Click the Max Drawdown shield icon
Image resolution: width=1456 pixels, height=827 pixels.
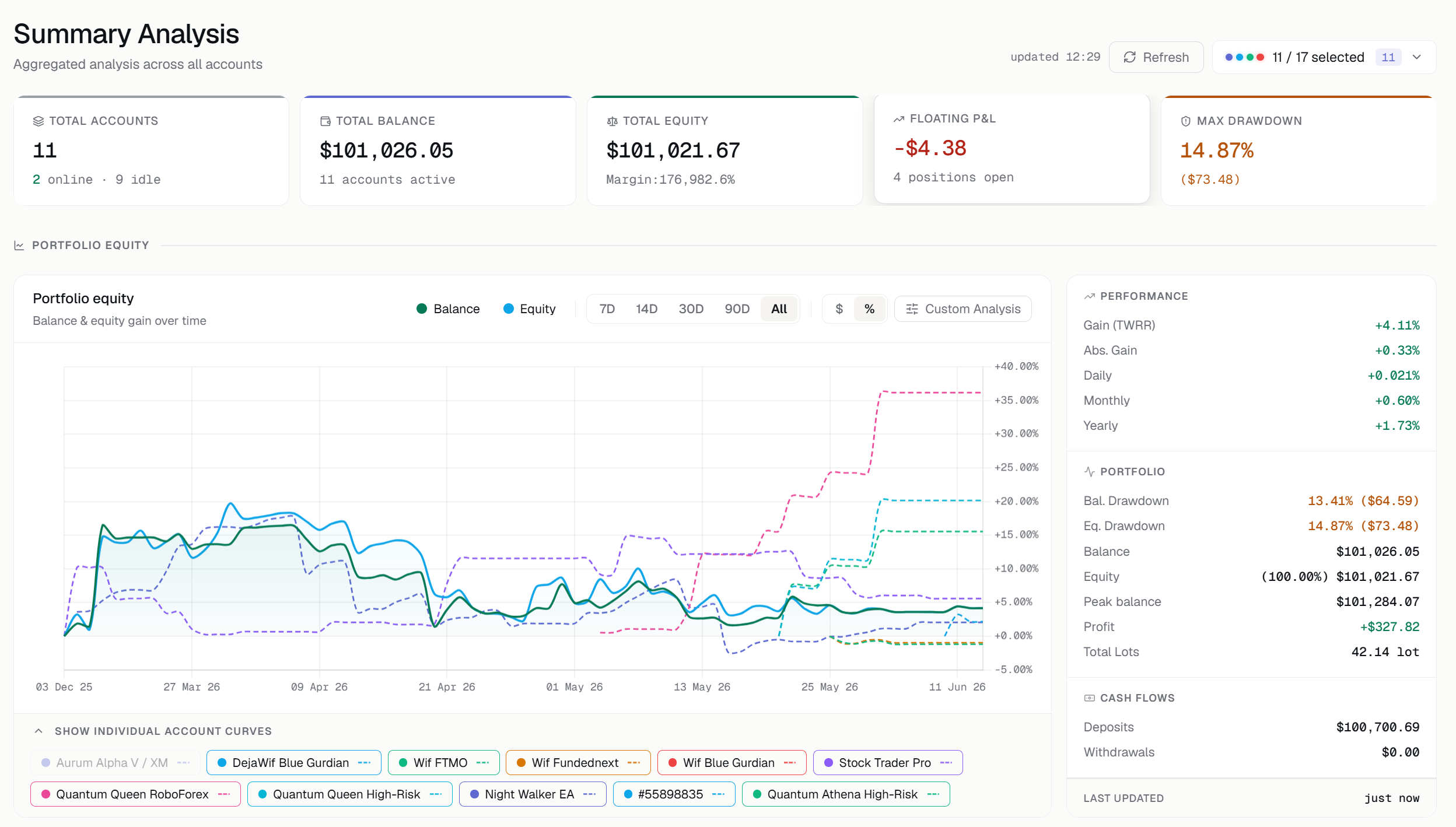pos(1186,121)
